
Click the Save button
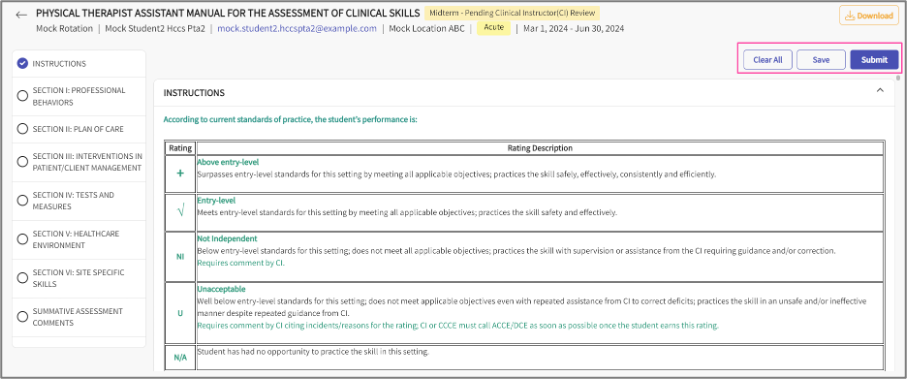pyautogui.click(x=821, y=60)
